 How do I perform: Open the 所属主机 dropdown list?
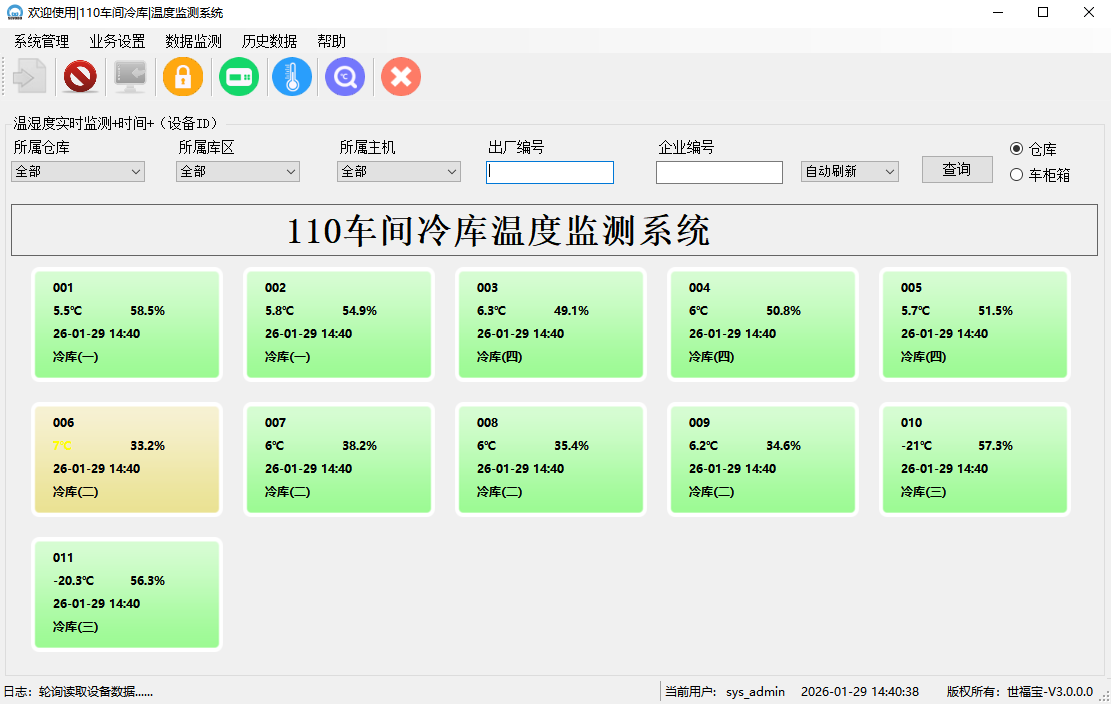(399, 172)
